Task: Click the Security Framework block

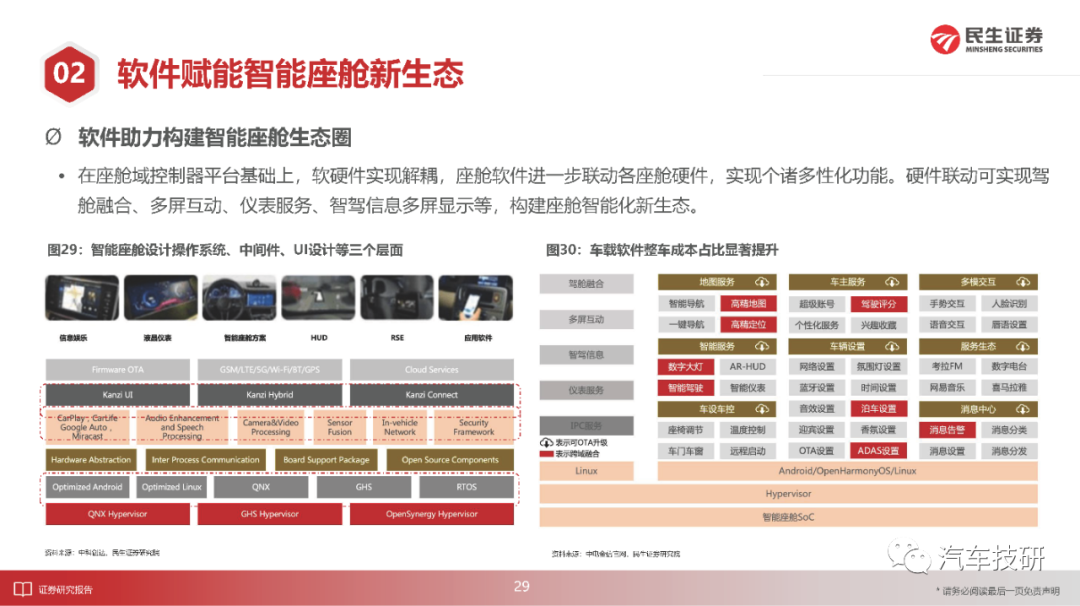Action: [x=474, y=427]
